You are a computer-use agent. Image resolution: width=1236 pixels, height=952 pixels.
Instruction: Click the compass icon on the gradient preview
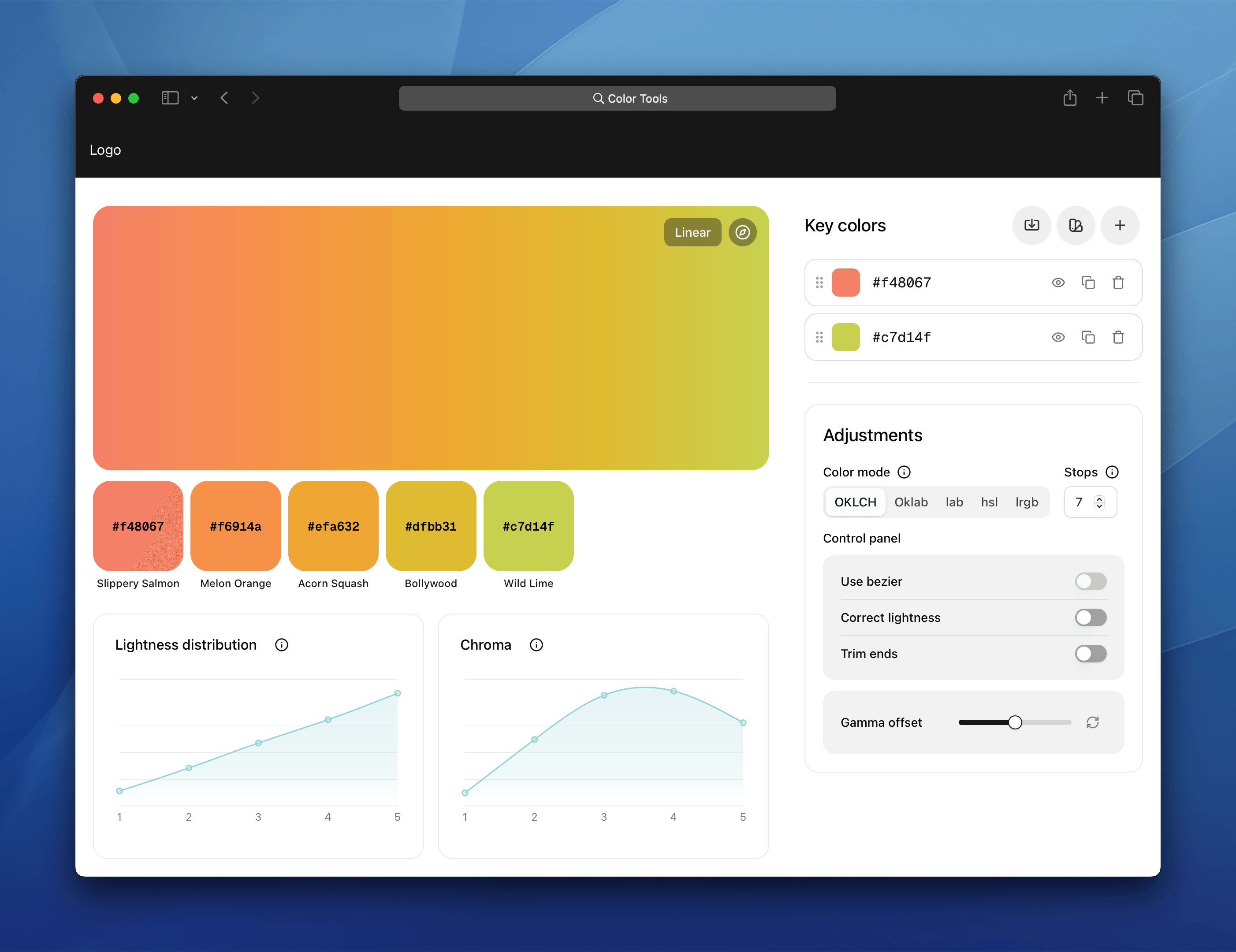click(x=742, y=232)
